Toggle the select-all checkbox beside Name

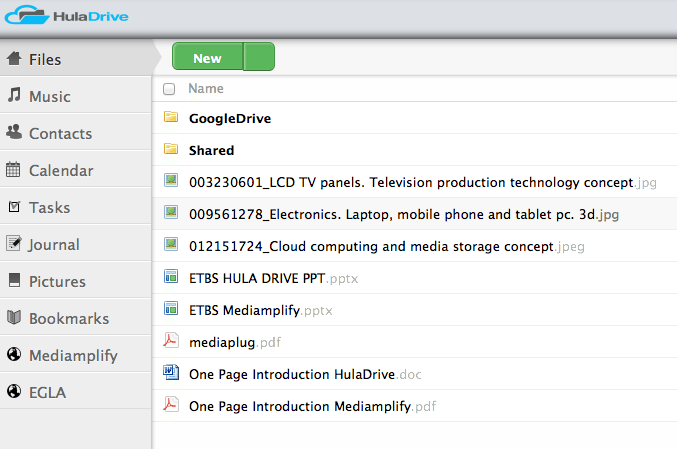pyautogui.click(x=169, y=89)
